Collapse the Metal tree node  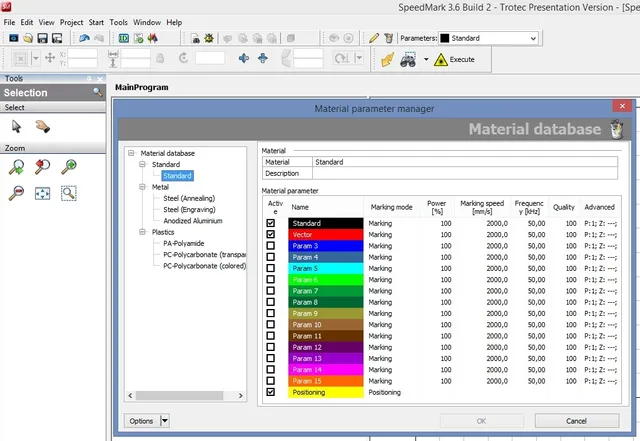(x=142, y=186)
